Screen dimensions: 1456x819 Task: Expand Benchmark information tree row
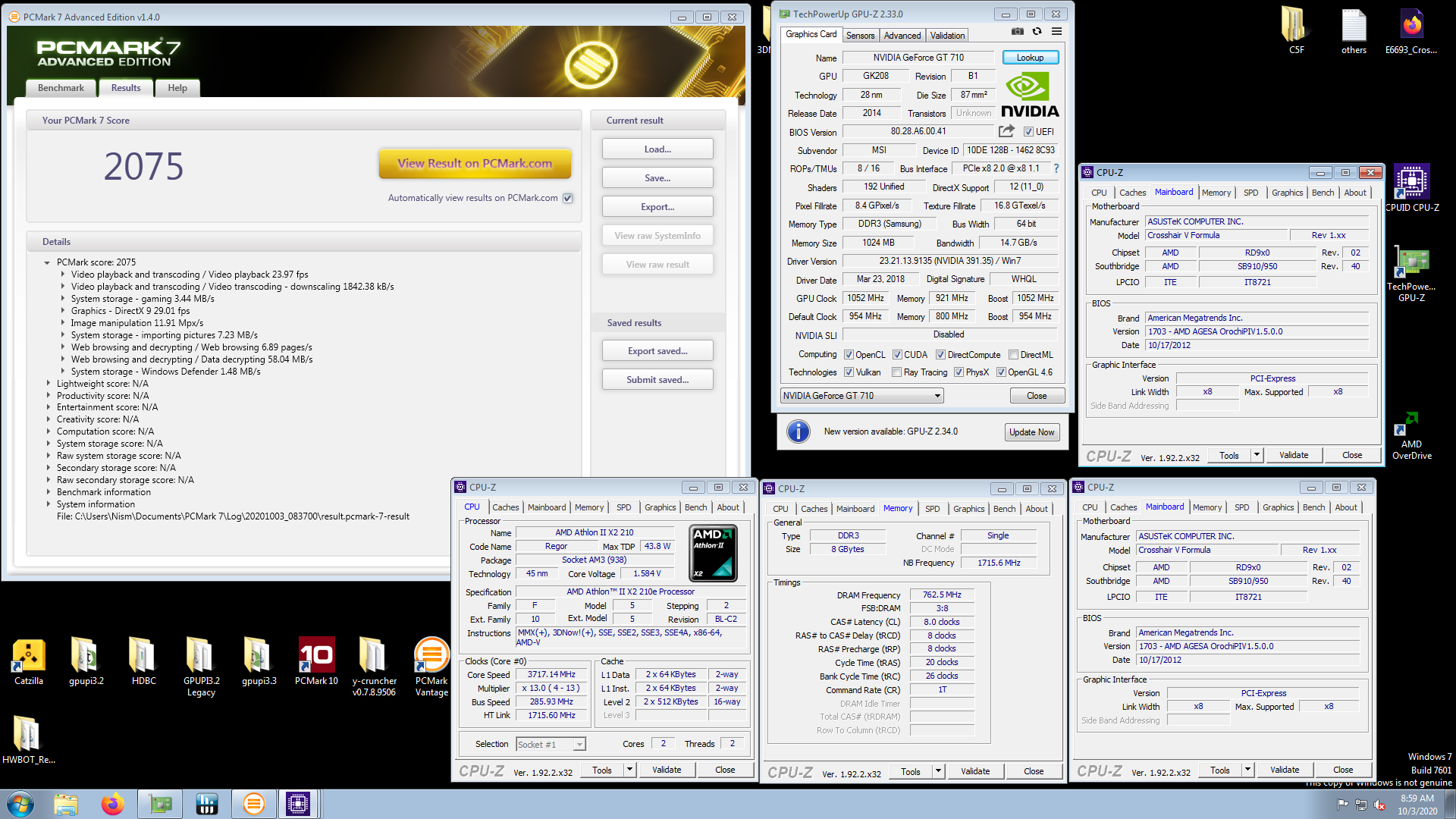click(49, 492)
